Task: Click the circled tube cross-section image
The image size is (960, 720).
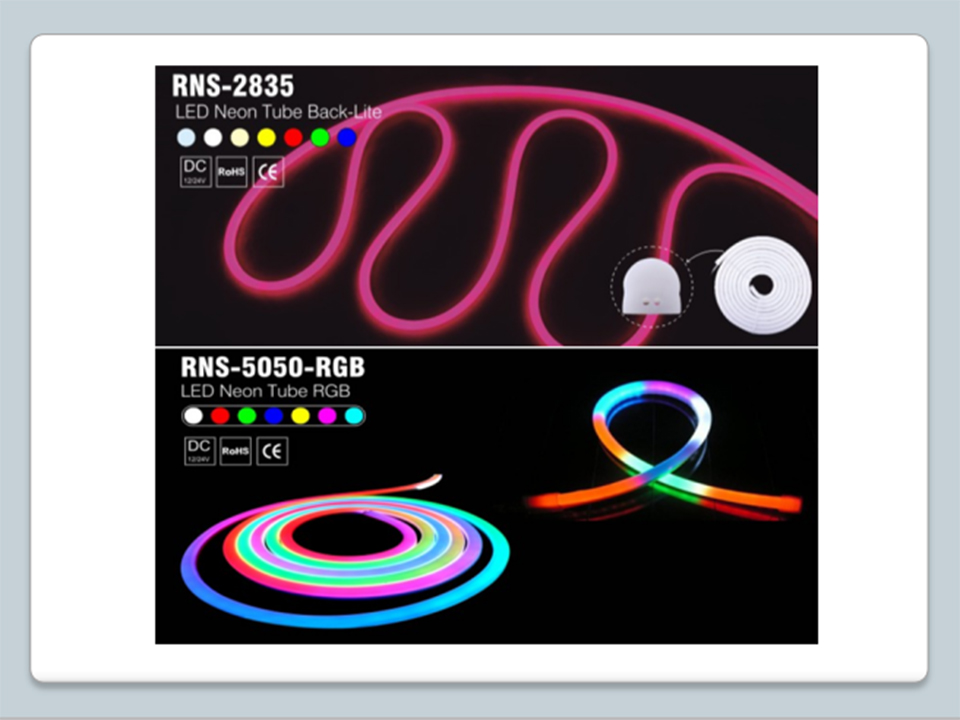Action: [x=652, y=287]
